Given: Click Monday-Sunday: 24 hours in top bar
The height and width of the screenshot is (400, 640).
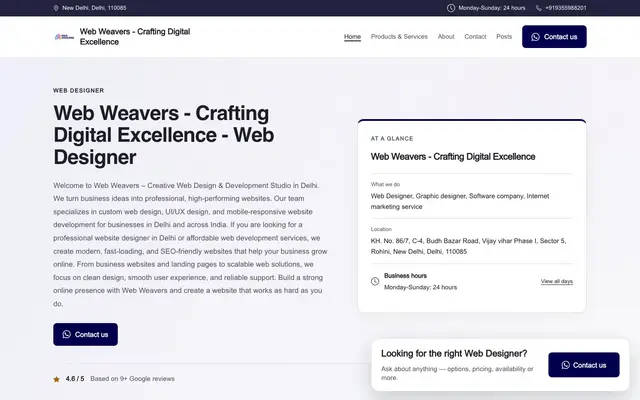Looking at the screenshot, I should click(492, 8).
